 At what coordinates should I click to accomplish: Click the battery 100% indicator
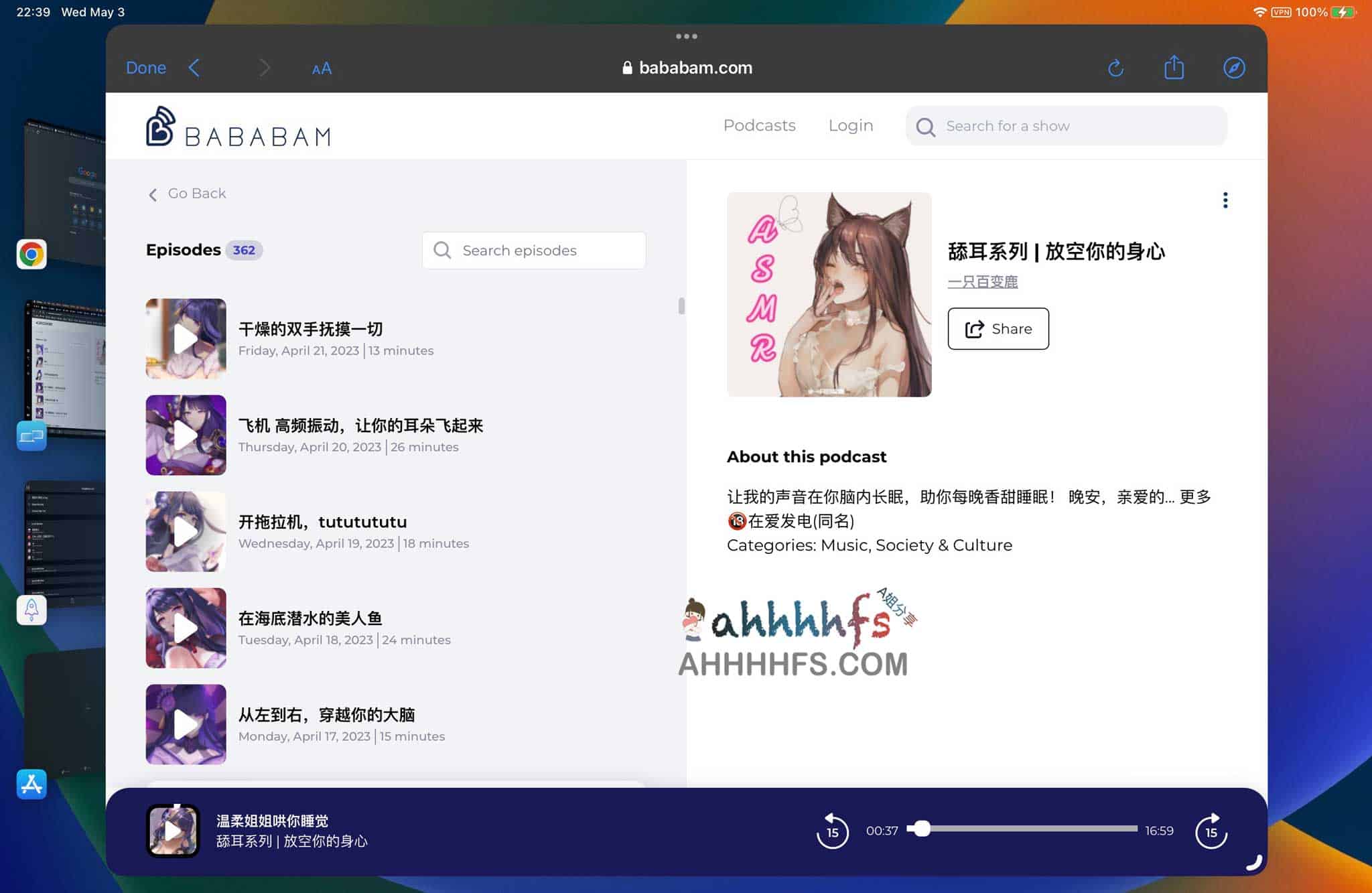pos(1325,12)
